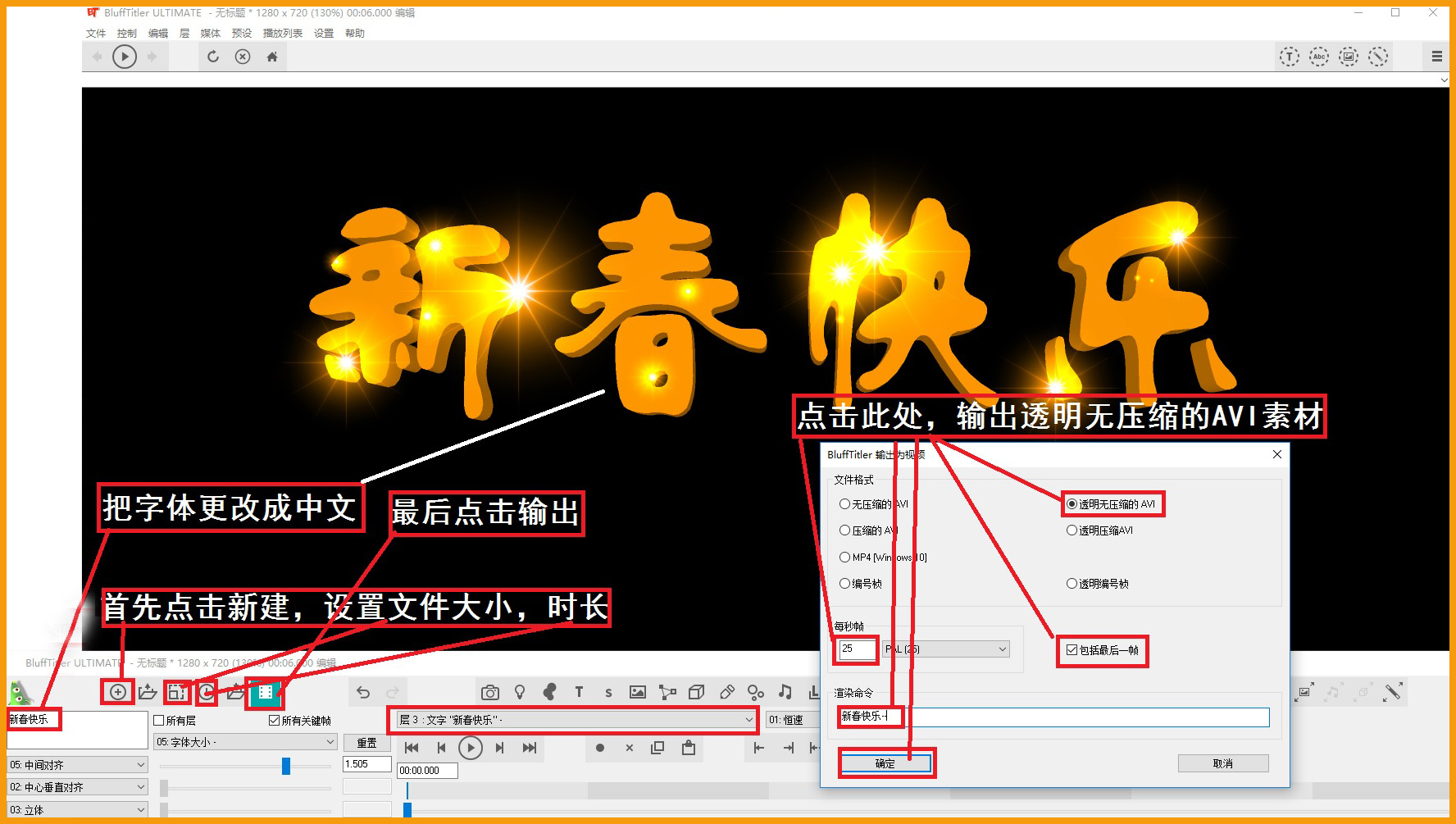The width and height of the screenshot is (1456, 824).
Task: Open the 02: 中心垂直对齐 dropdown
Action: point(78,787)
